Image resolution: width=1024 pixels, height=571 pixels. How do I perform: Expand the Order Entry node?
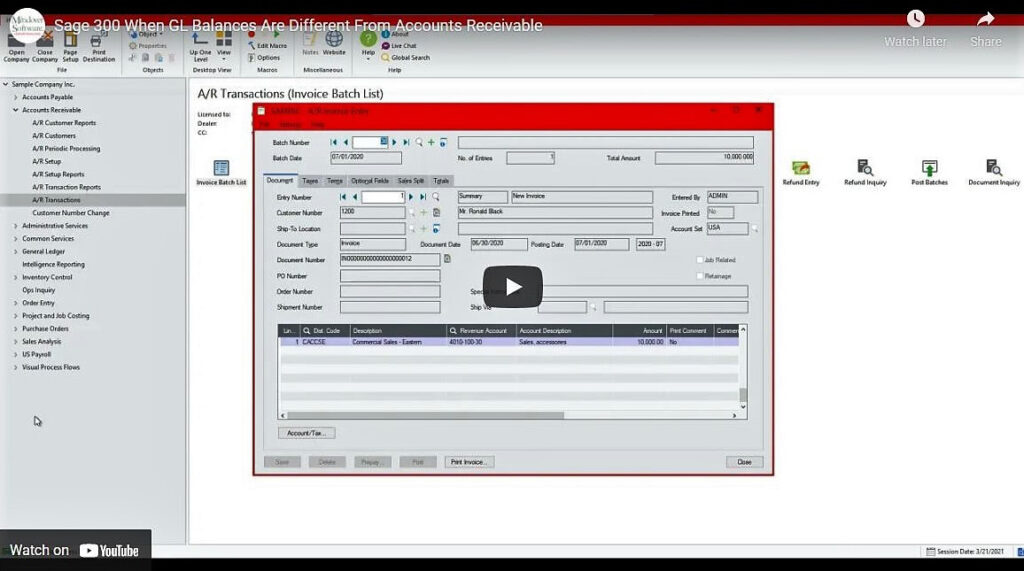(16, 303)
